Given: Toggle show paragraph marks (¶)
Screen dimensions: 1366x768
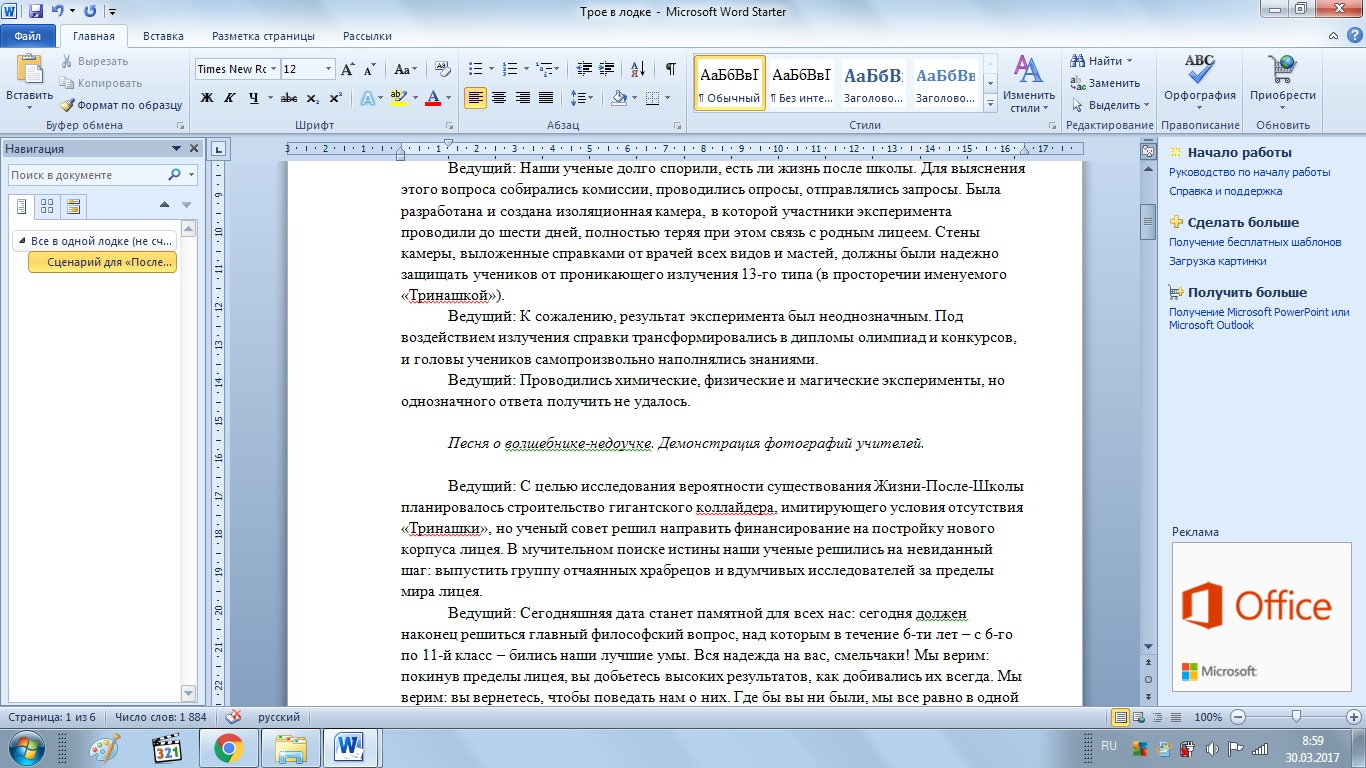Looking at the screenshot, I should click(670, 69).
